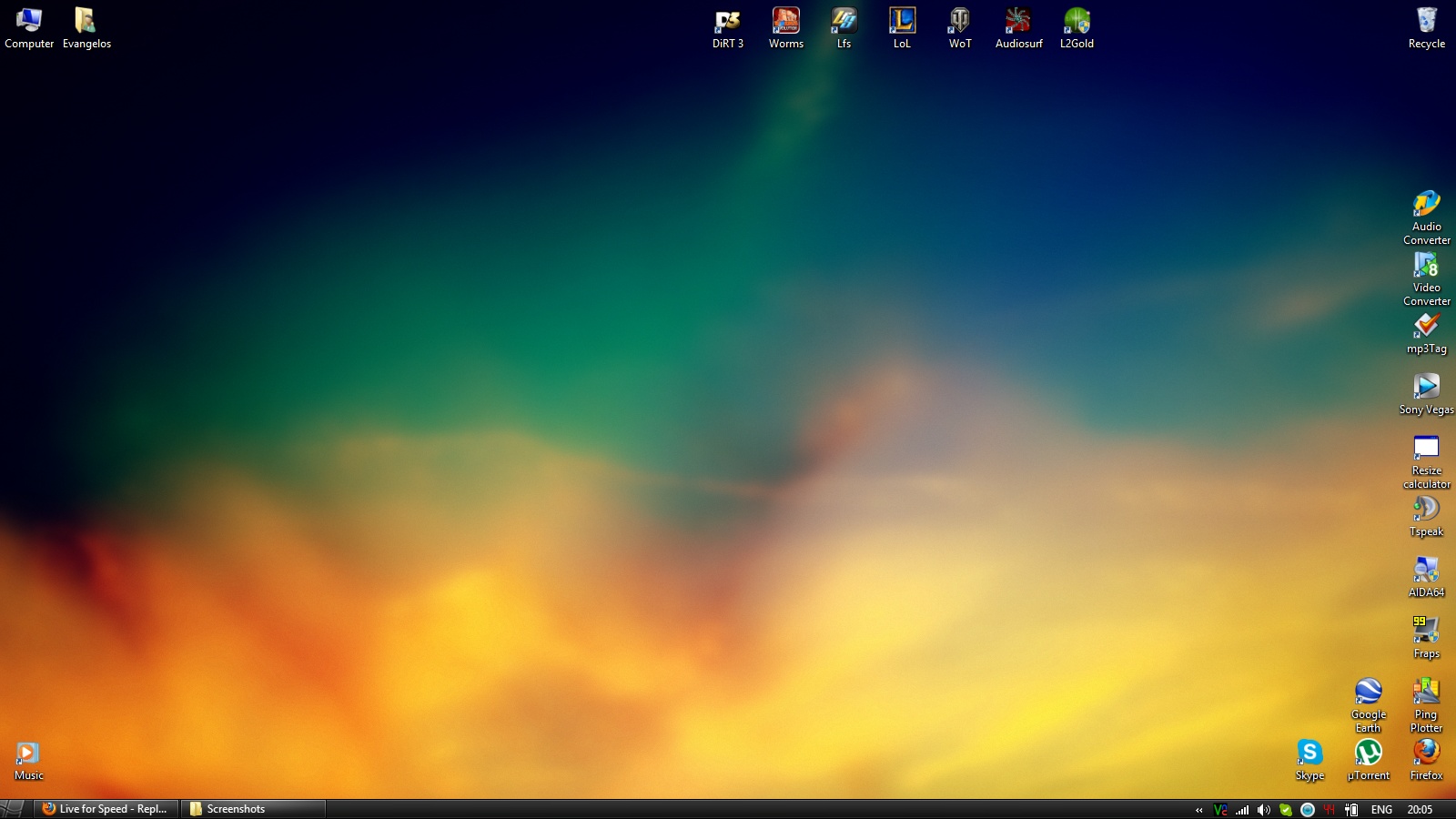The height and width of the screenshot is (819, 1456).
Task: Switch to the Screenshots folder window
Action: coord(253,809)
